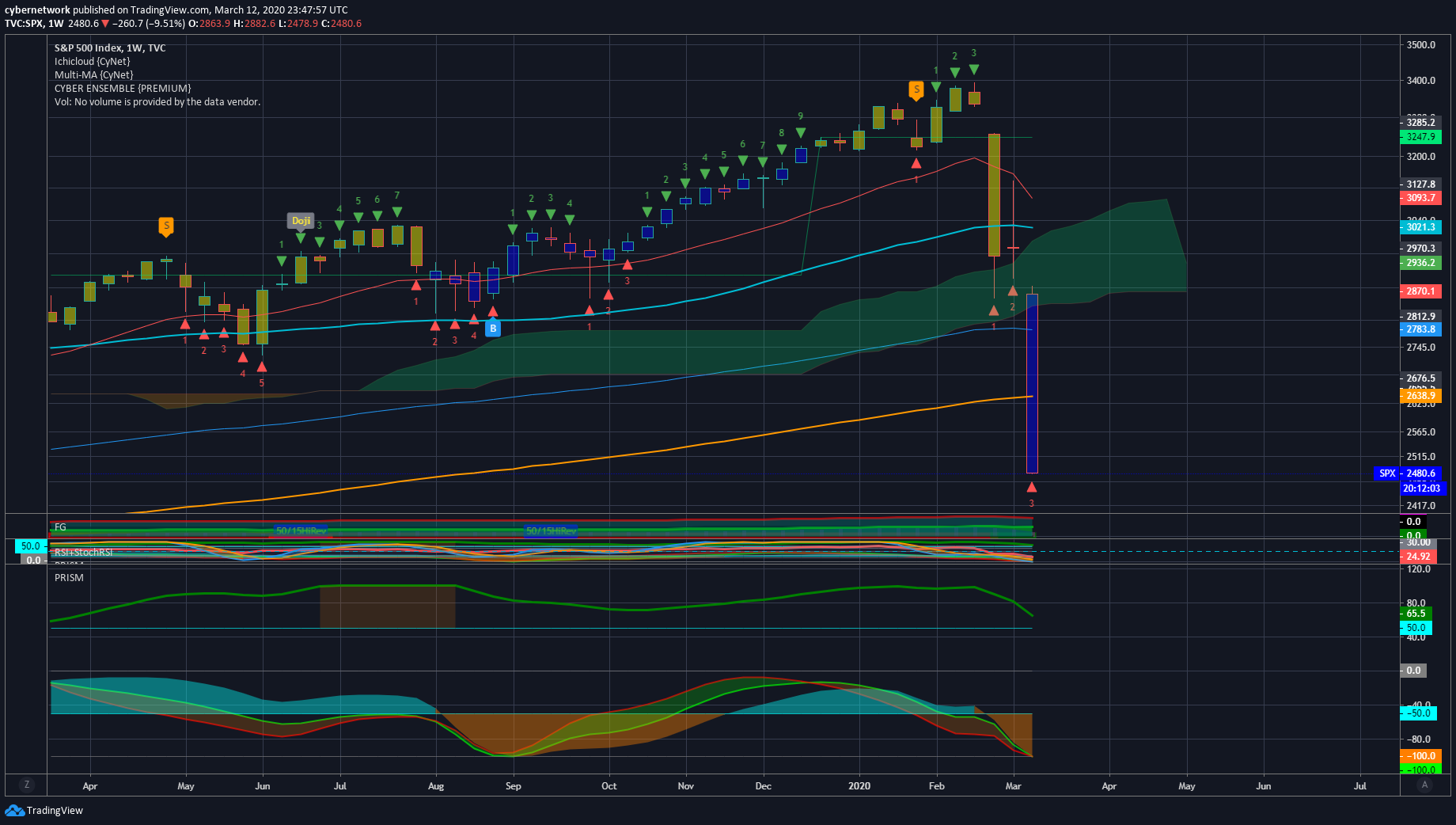
Task: Click the cyan 3021.3 price label
Action: tap(1420, 227)
